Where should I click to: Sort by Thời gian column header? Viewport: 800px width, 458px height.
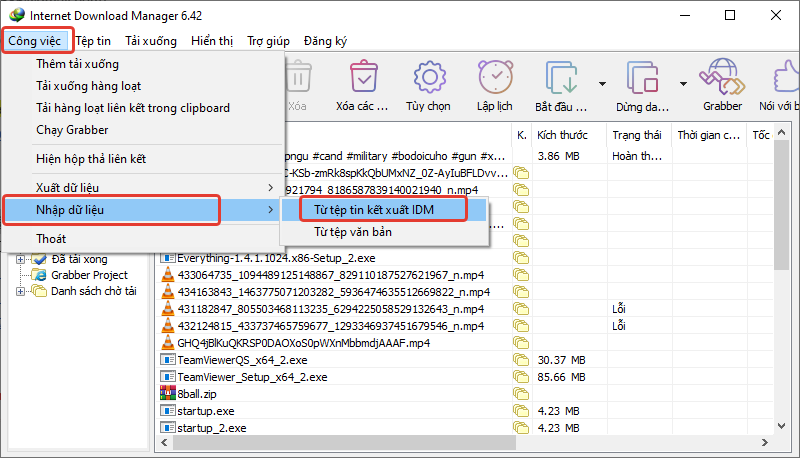(x=709, y=135)
